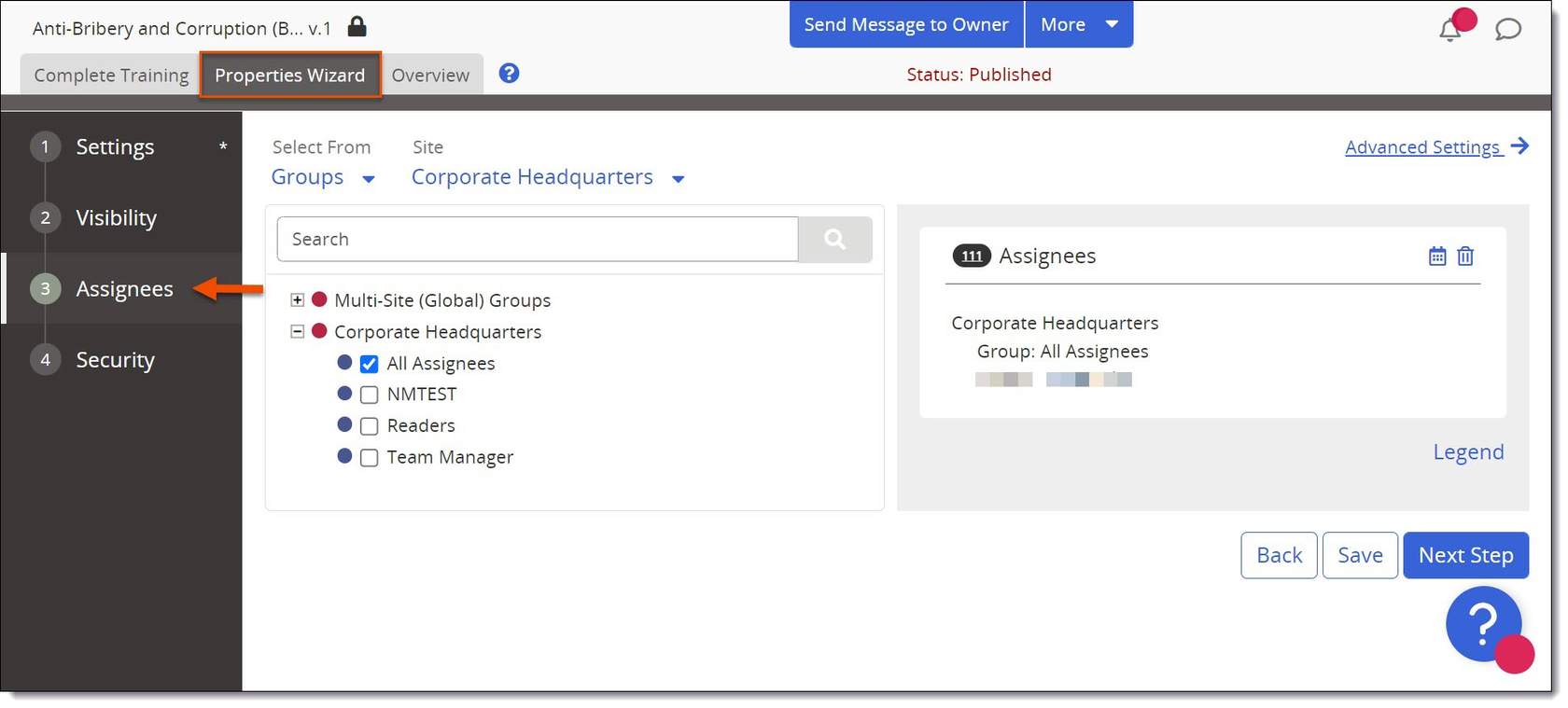This screenshot has width=1568, height=708.
Task: Expand the Multi-Site (Global) Groups node
Action: pyautogui.click(x=297, y=299)
